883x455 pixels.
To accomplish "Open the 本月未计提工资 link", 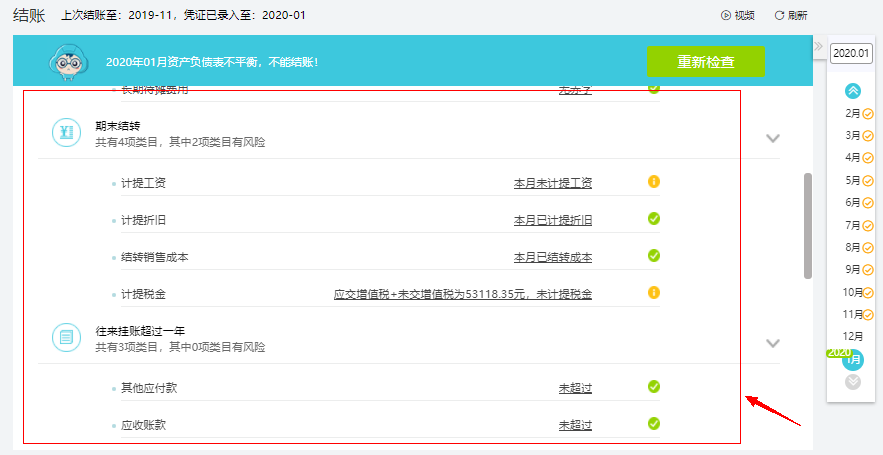I will pos(552,183).
